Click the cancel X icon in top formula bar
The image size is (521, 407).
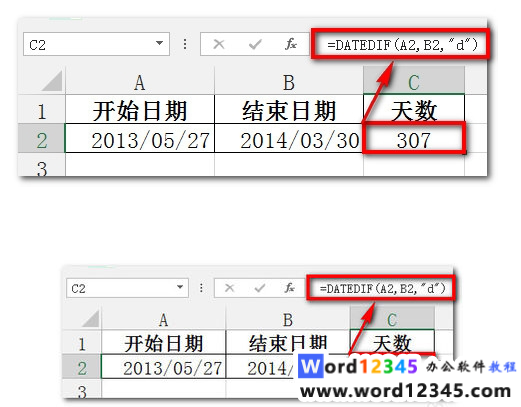click(x=219, y=44)
